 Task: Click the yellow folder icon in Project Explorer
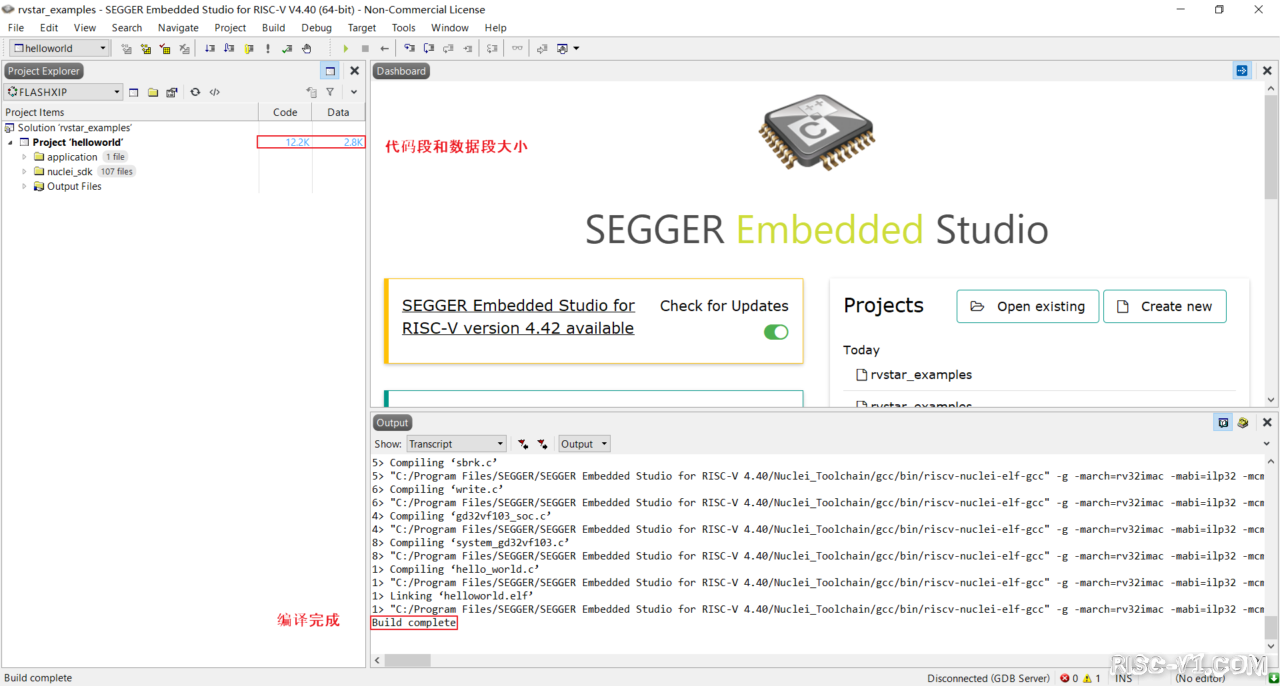(153, 92)
